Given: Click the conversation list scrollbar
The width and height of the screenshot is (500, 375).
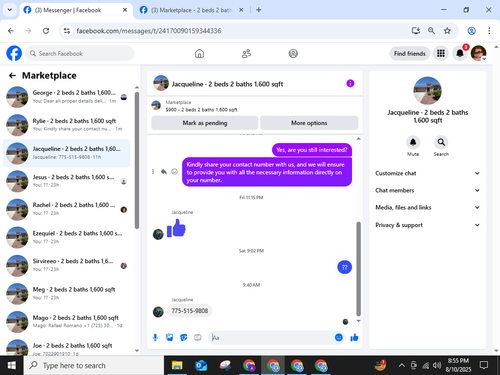Looking at the screenshot, I should [137, 160].
